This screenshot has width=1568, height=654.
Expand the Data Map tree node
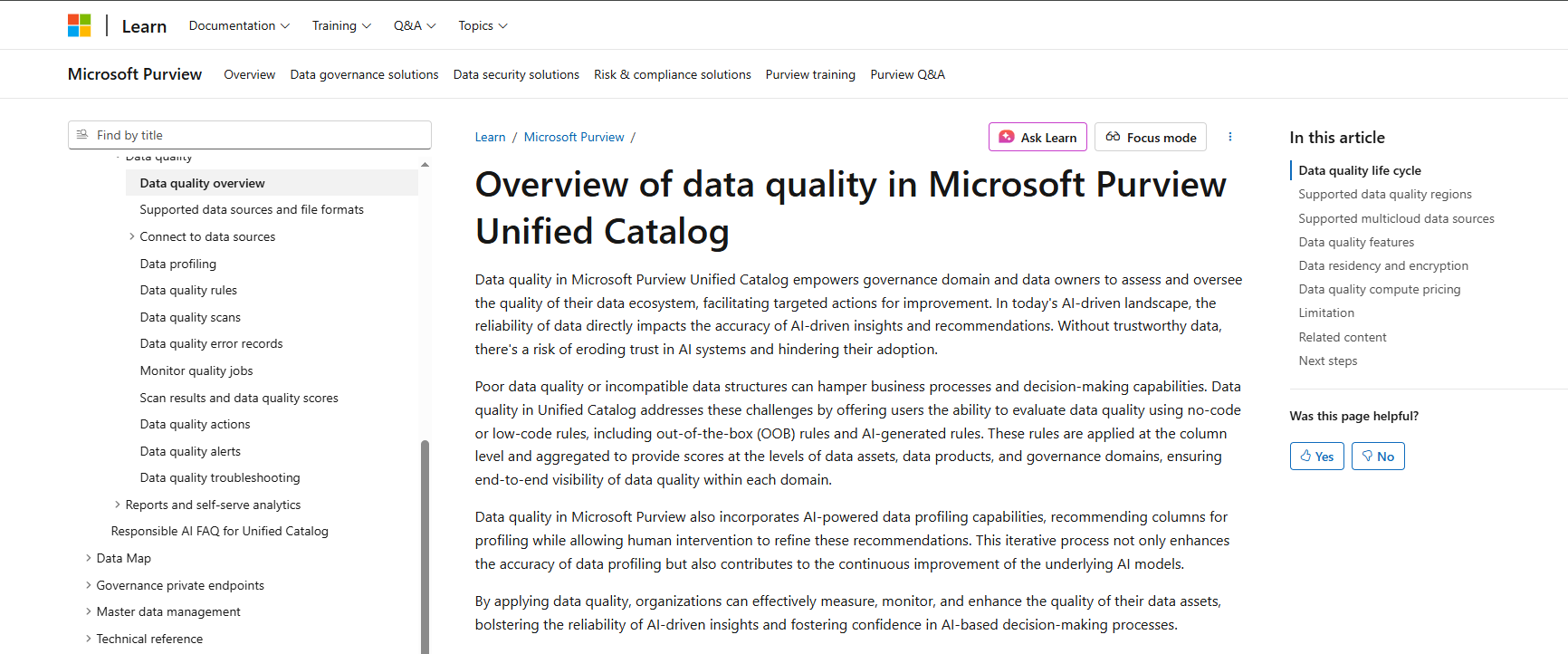coord(88,558)
